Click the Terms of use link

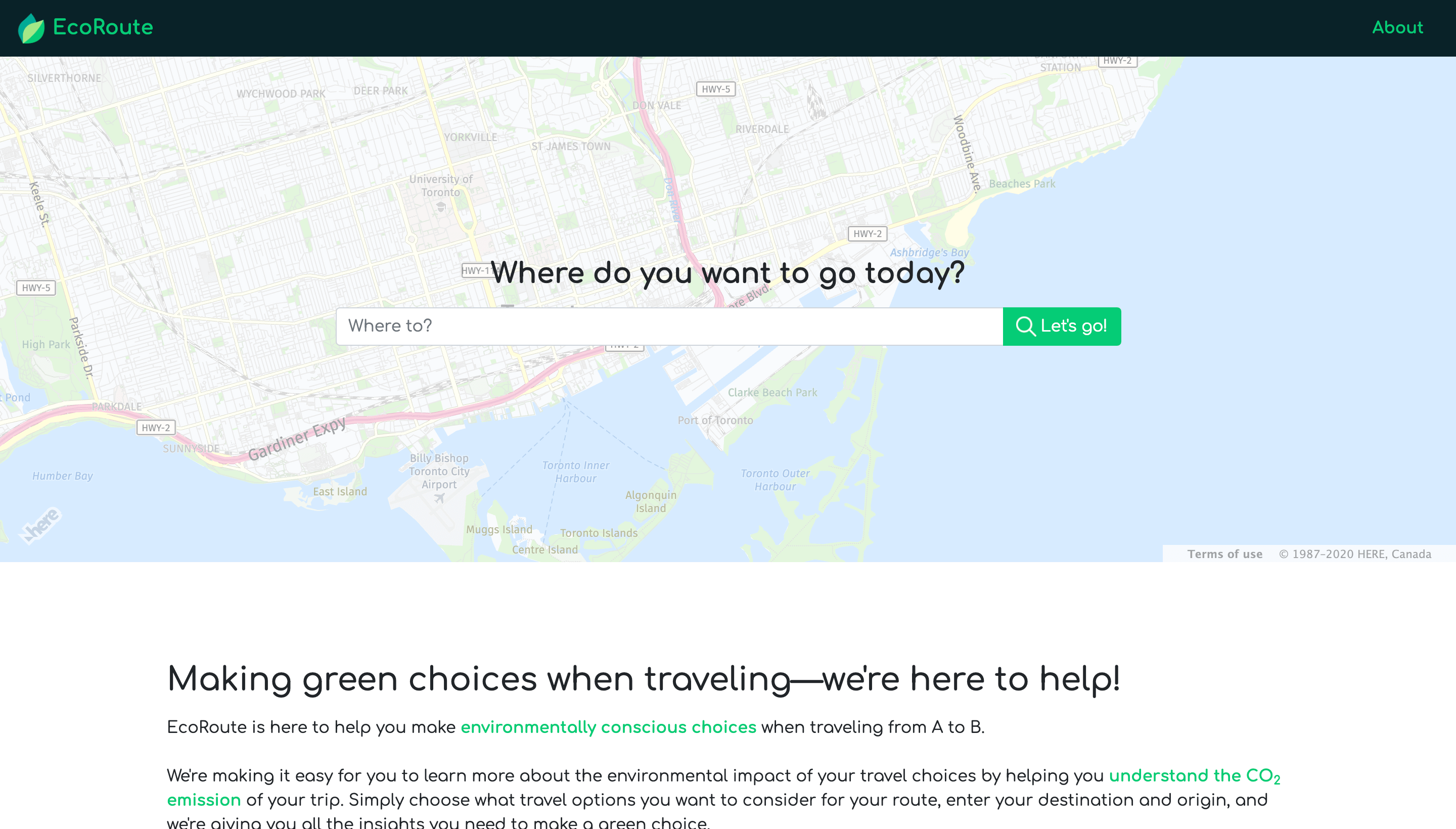pyautogui.click(x=1225, y=554)
